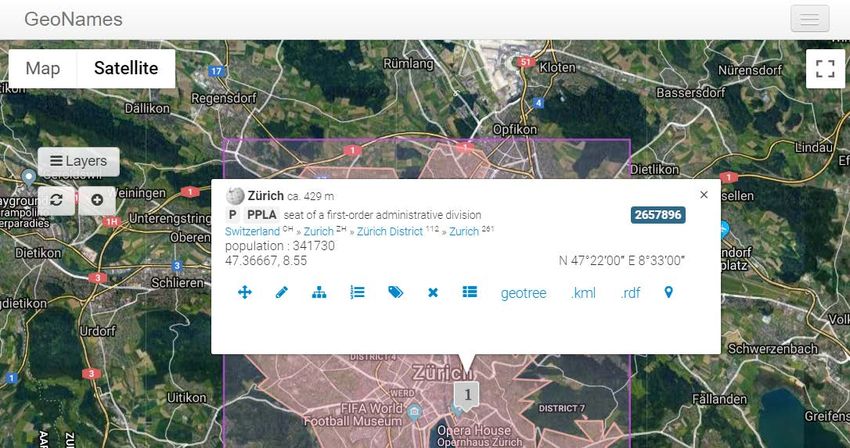850x448 pixels.
Task: Click the Uitikon label on map
Action: 186,398
